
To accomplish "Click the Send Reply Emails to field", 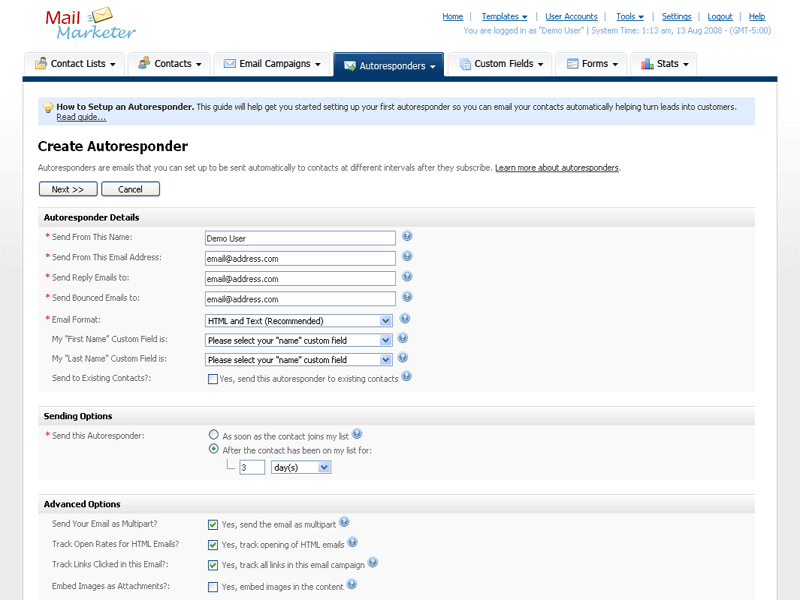I will tap(300, 279).
